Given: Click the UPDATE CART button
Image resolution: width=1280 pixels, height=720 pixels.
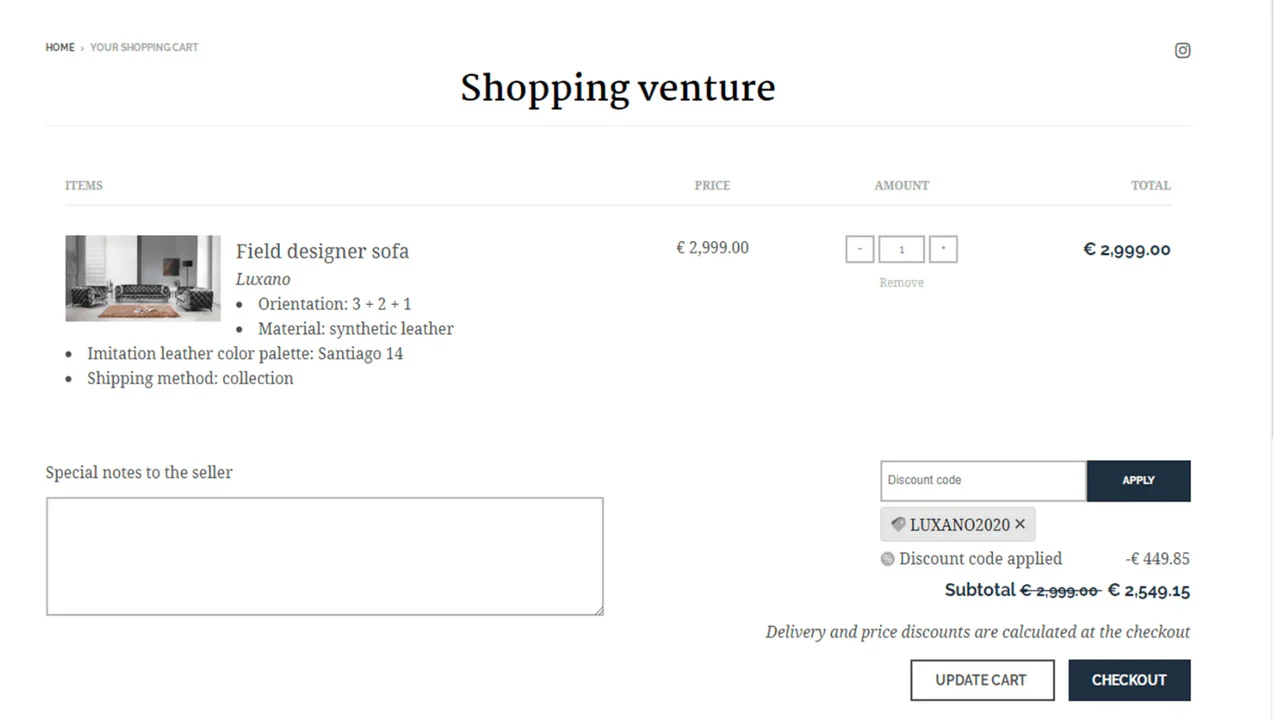Looking at the screenshot, I should tap(982, 679).
